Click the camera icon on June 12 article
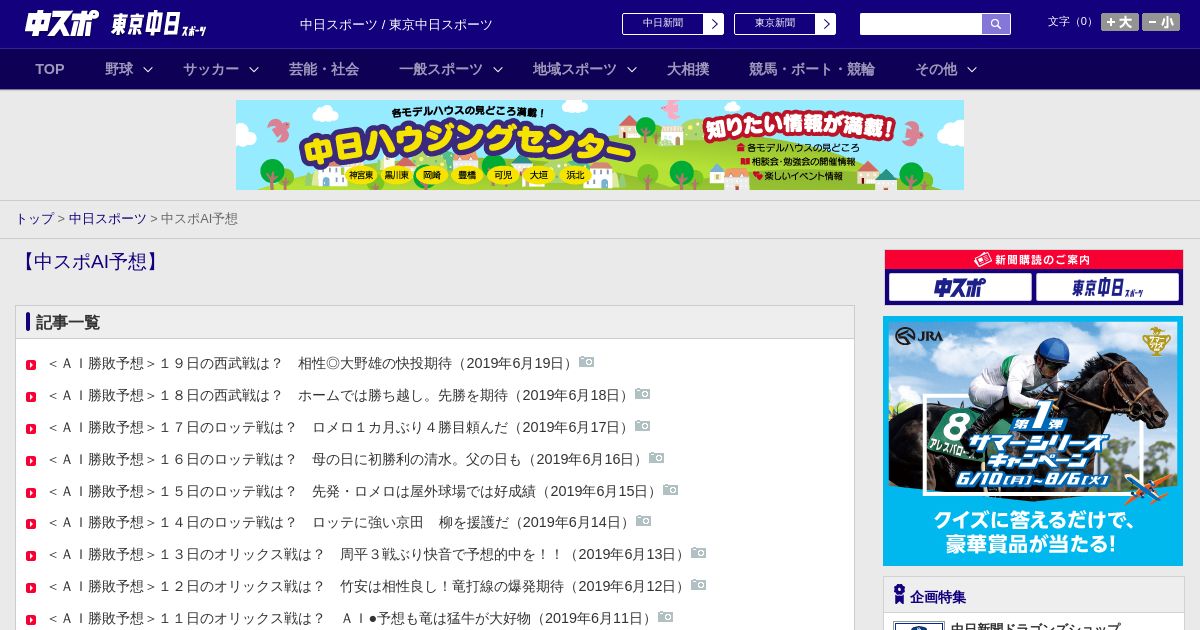The image size is (1200, 630). pos(699,585)
